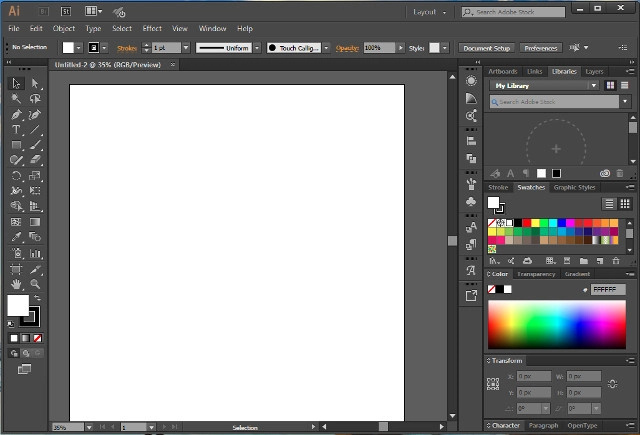Screen dimensions: 640x435
Task: Pick the red swatch in Swatches panel
Action: pyautogui.click(x=524, y=223)
